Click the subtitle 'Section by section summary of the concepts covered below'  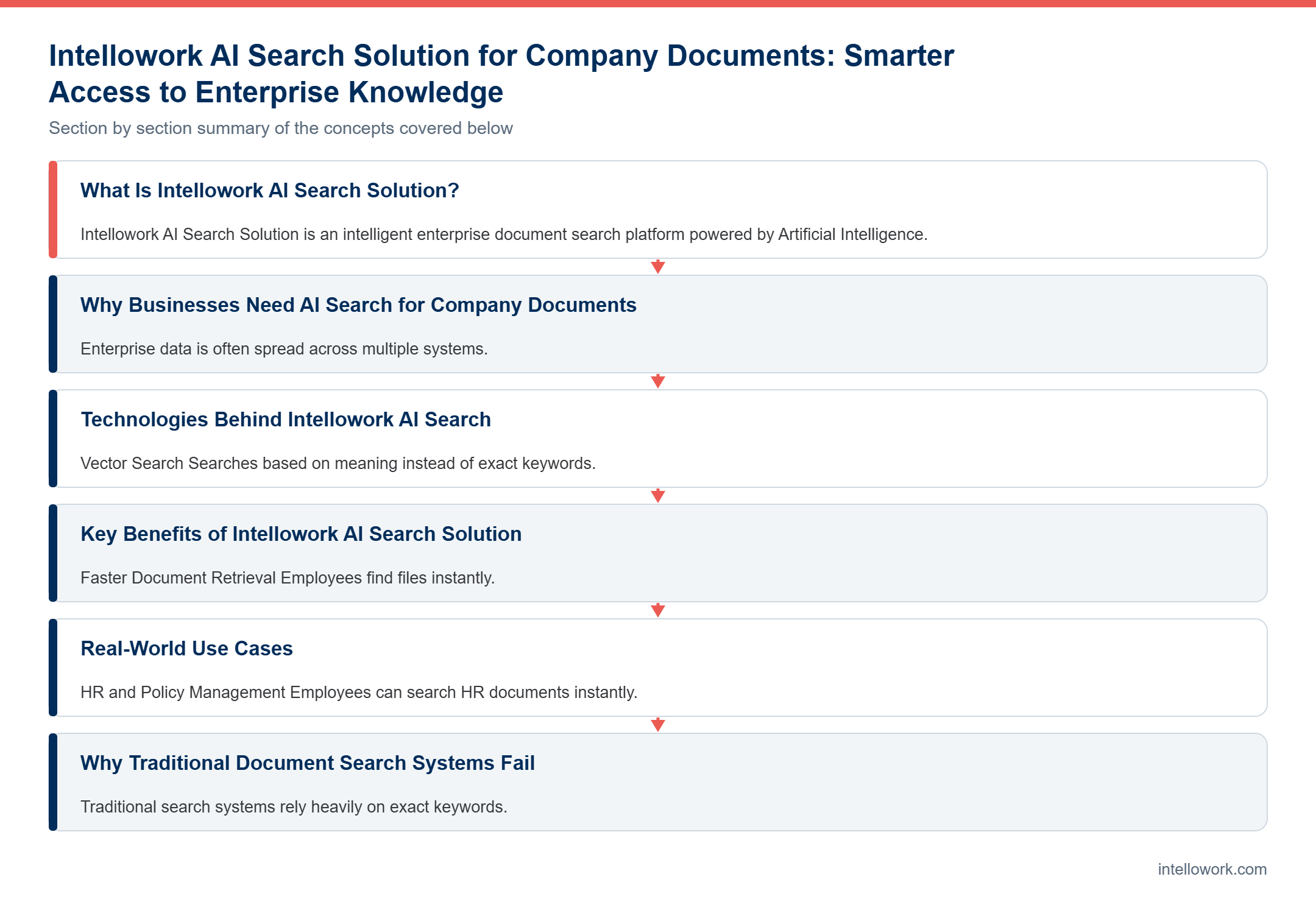click(x=281, y=128)
